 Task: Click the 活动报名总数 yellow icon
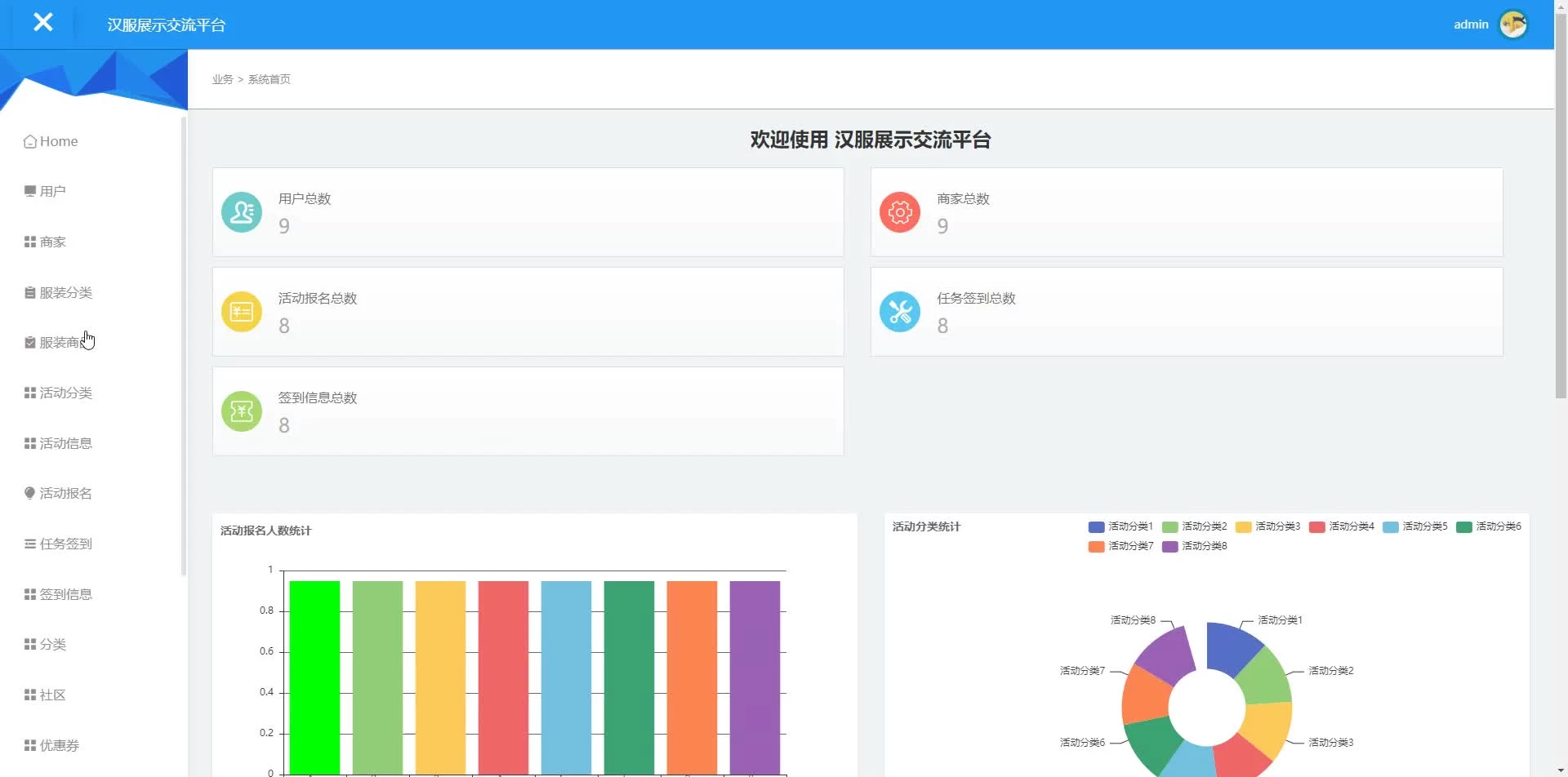(242, 312)
